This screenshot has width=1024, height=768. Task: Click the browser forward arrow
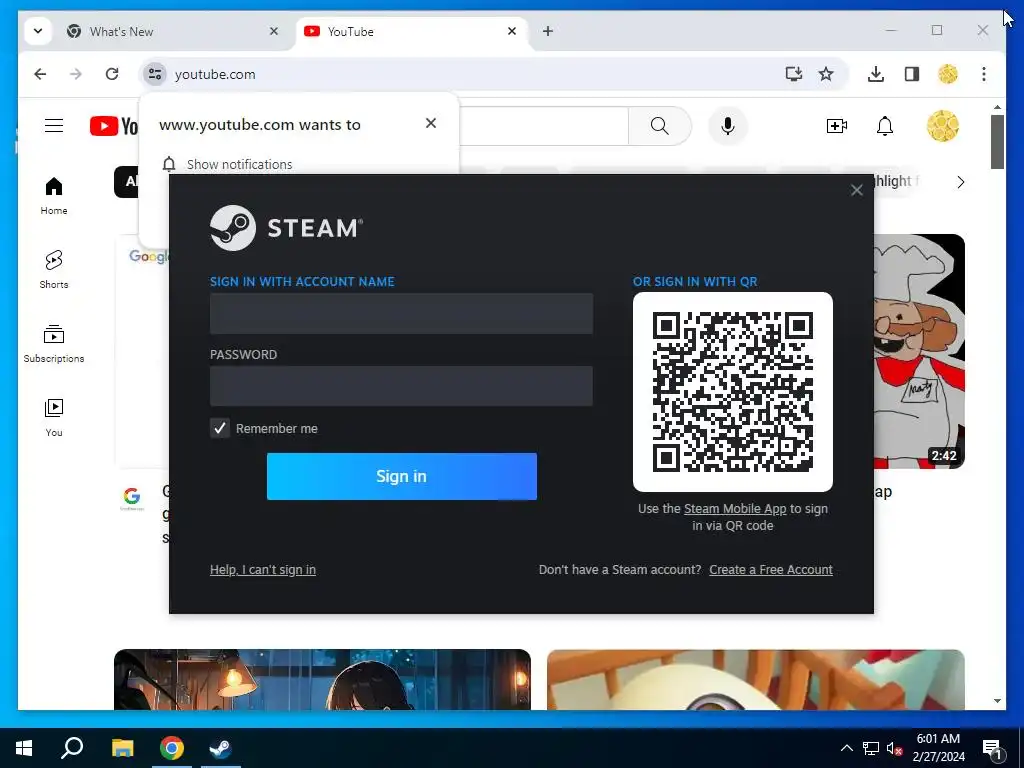pos(76,74)
